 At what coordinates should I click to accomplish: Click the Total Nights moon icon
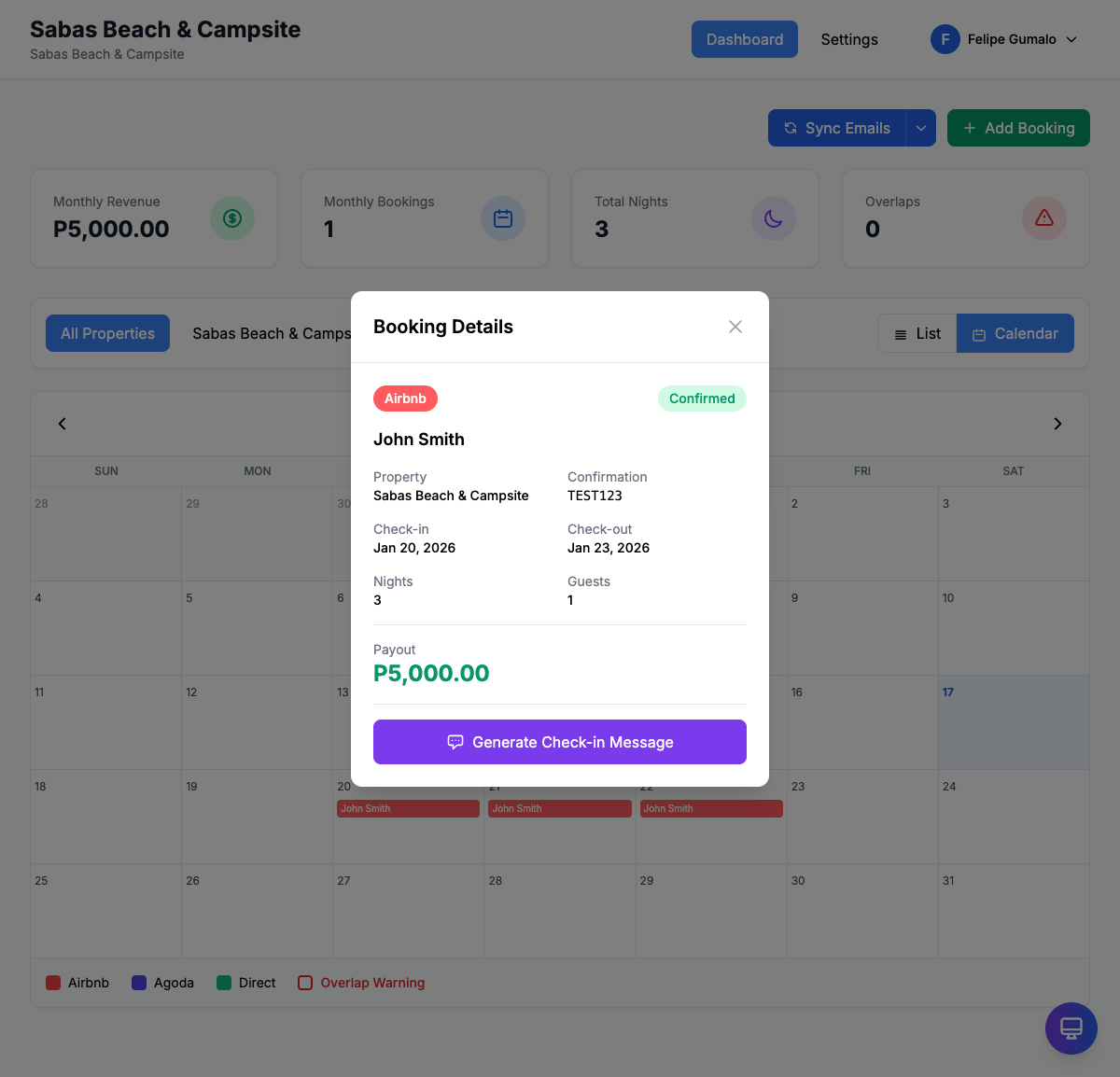tap(774, 218)
